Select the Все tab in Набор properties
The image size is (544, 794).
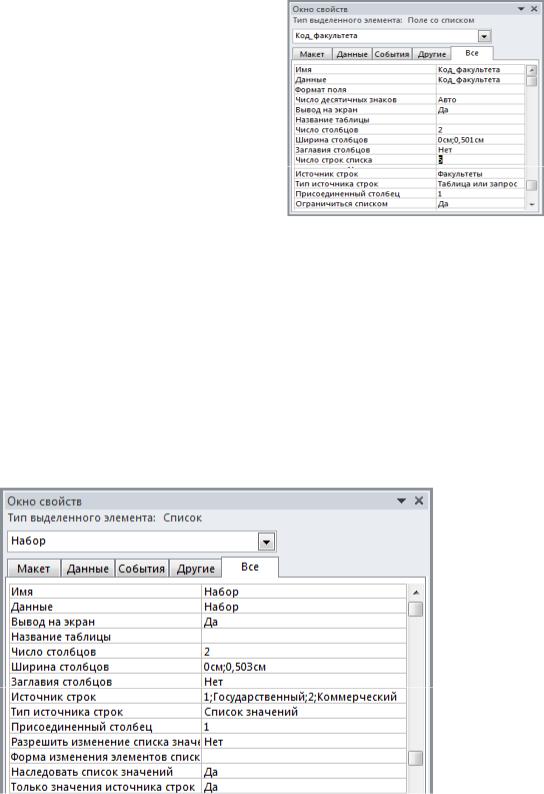[x=250, y=567]
